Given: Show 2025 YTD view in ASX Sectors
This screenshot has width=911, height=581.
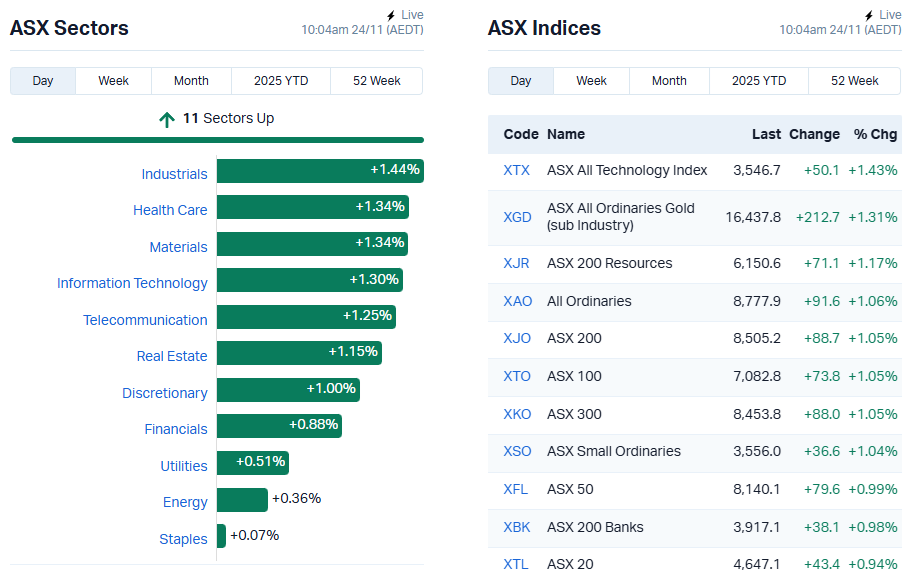Looking at the screenshot, I should [x=281, y=81].
